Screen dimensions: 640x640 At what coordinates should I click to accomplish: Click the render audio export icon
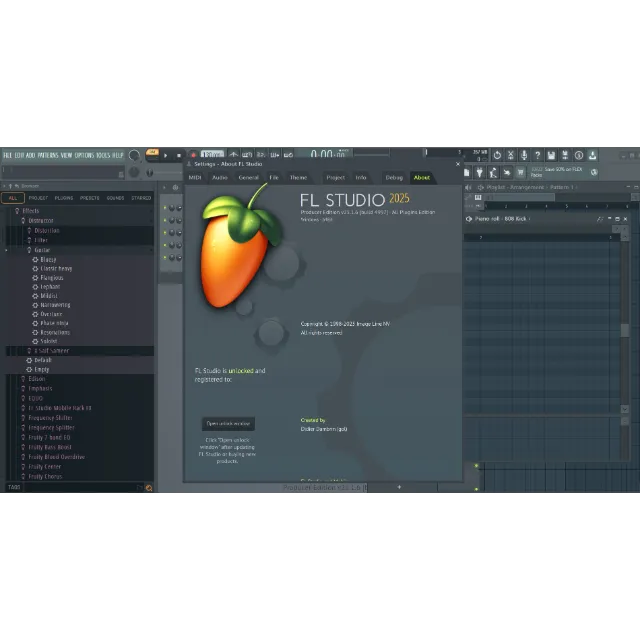pos(565,155)
